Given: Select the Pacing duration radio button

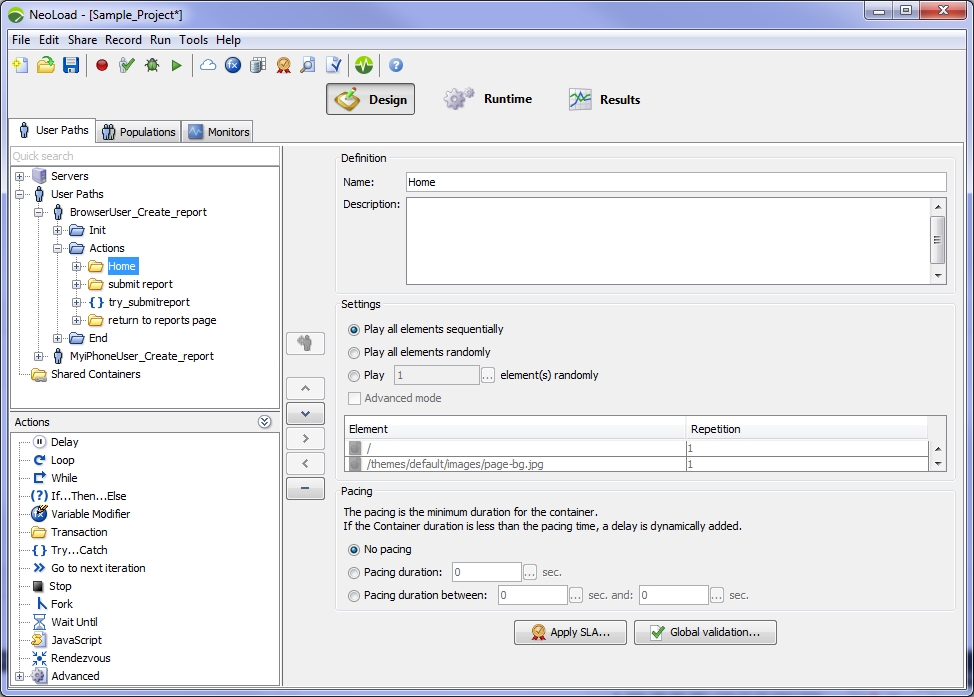Looking at the screenshot, I should coord(354,572).
